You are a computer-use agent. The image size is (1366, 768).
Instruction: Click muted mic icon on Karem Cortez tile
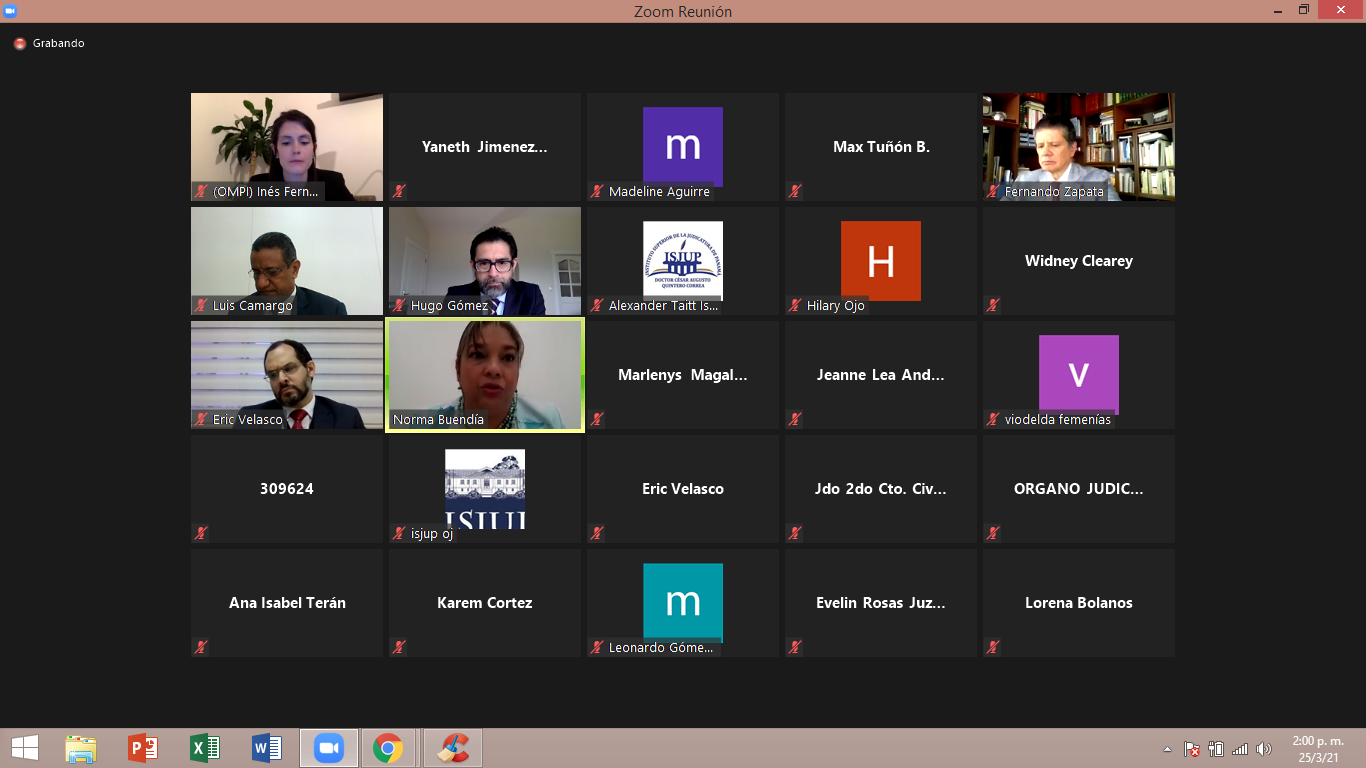pyautogui.click(x=399, y=647)
